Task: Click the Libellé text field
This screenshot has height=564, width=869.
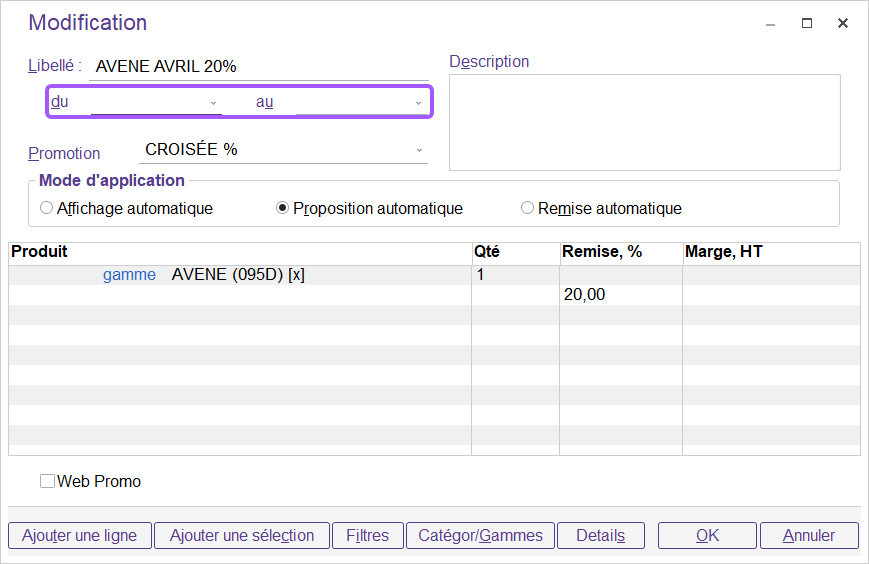Action: (x=258, y=67)
